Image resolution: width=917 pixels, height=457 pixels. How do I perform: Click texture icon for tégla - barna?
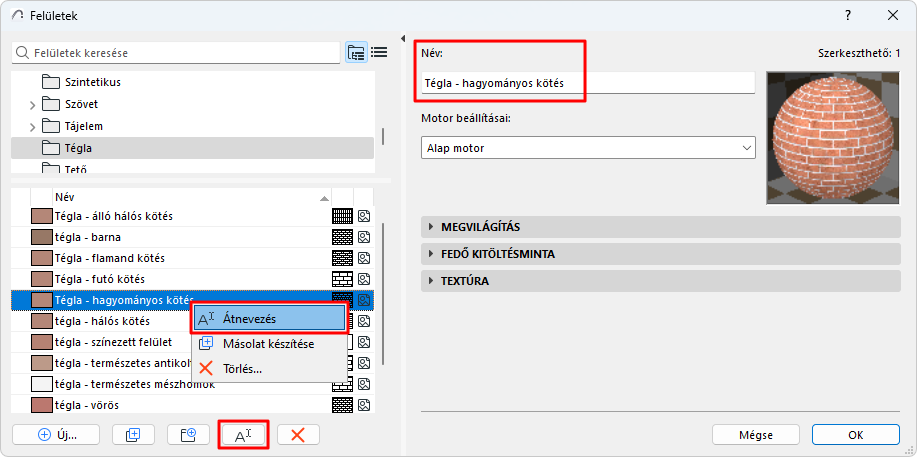tap(364, 237)
